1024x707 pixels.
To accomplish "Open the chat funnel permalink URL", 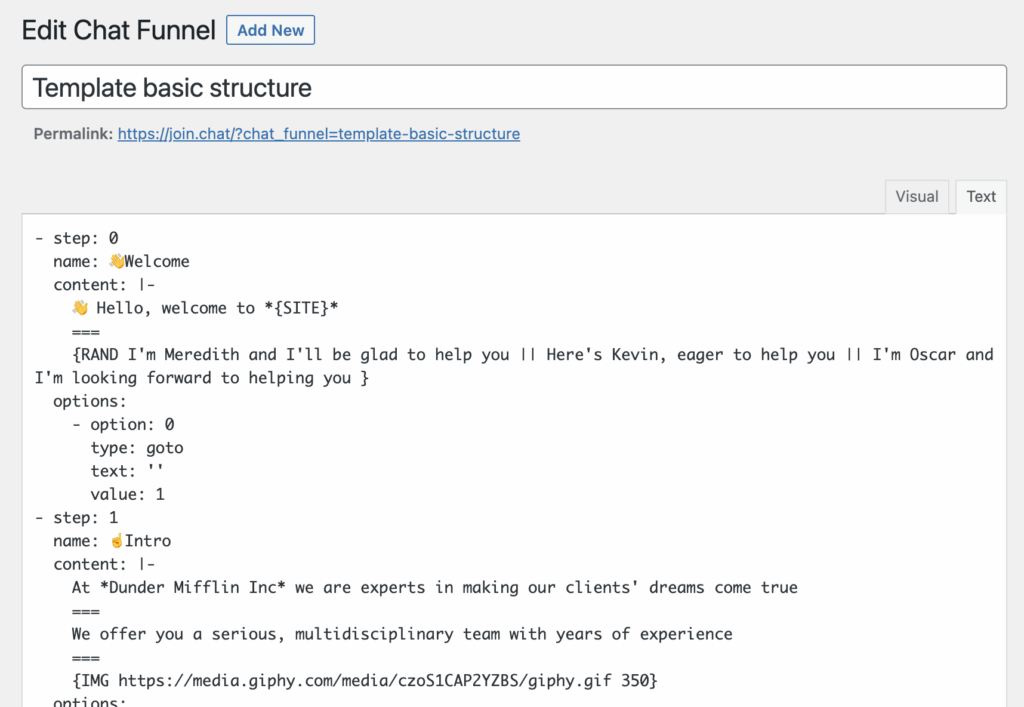I will coord(318,133).
